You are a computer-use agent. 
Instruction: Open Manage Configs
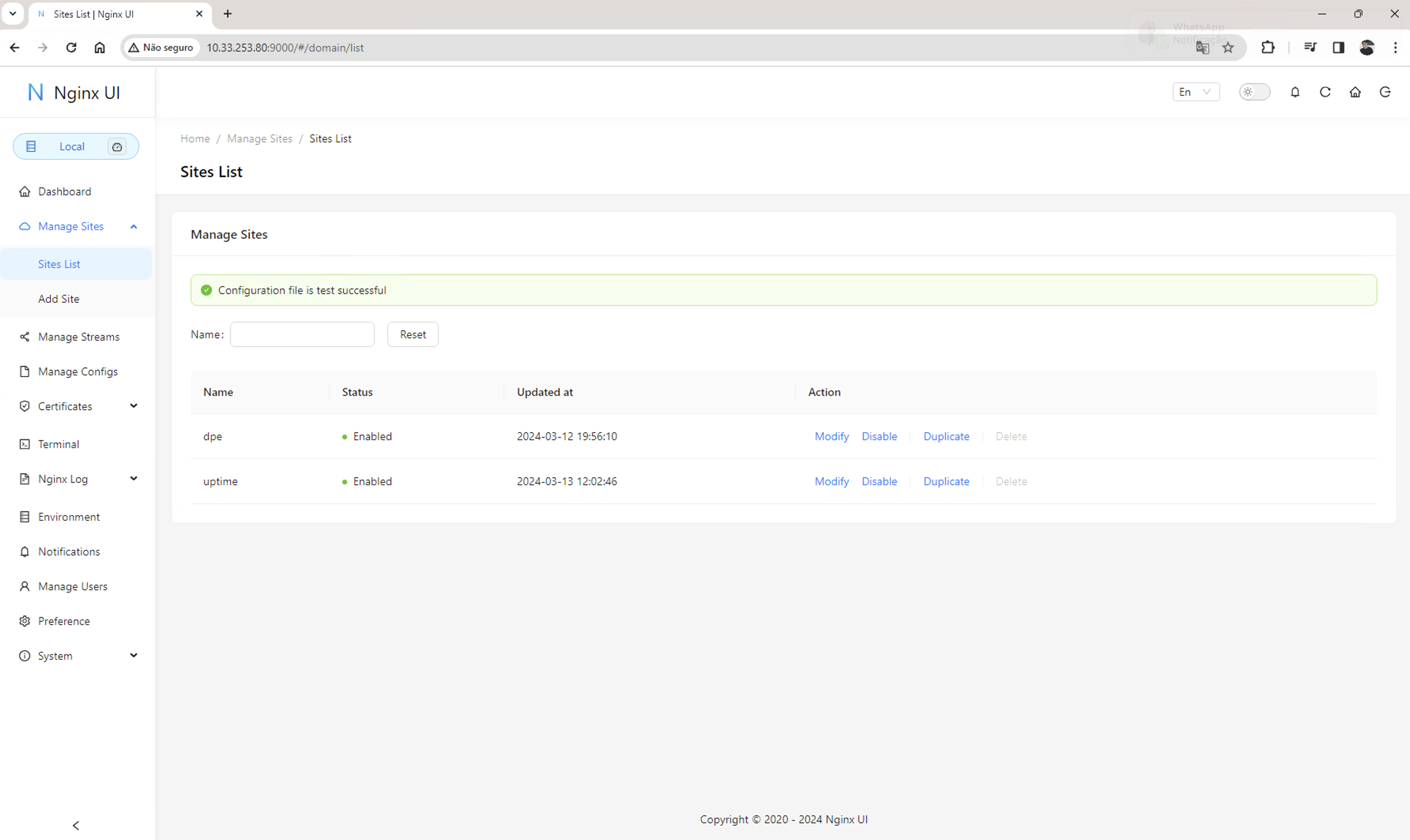pos(77,371)
